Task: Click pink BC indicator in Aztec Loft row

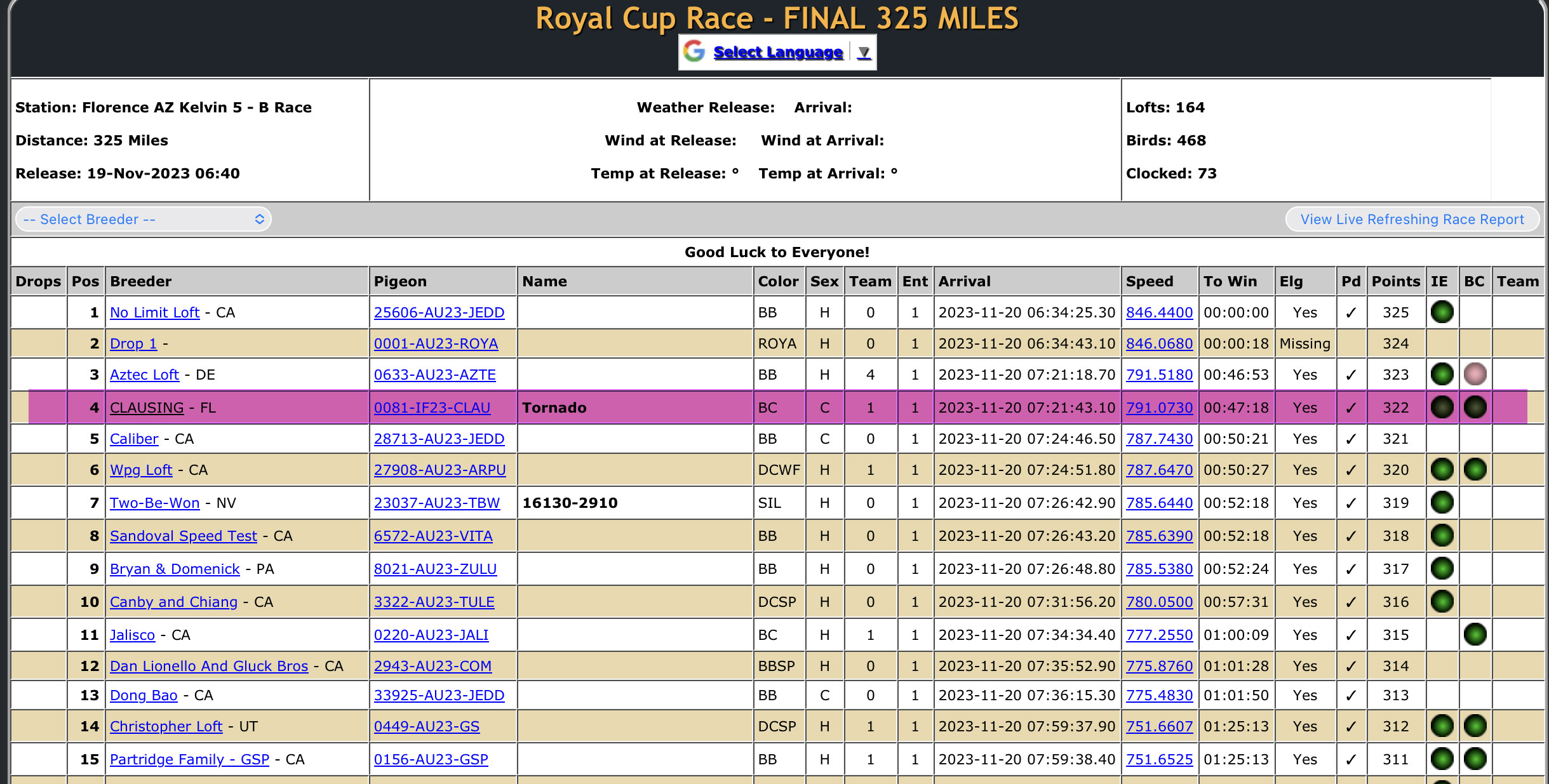Action: click(1475, 374)
